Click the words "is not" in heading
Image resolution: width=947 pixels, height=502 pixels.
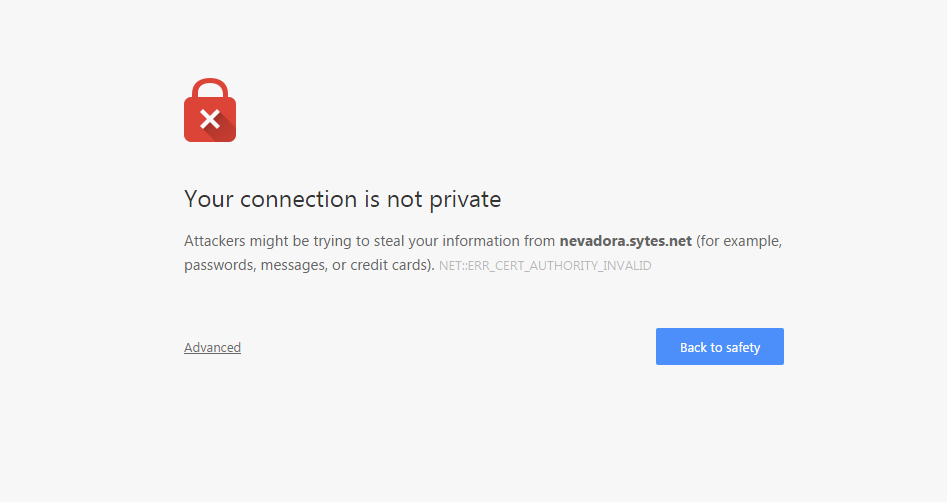[x=393, y=200]
